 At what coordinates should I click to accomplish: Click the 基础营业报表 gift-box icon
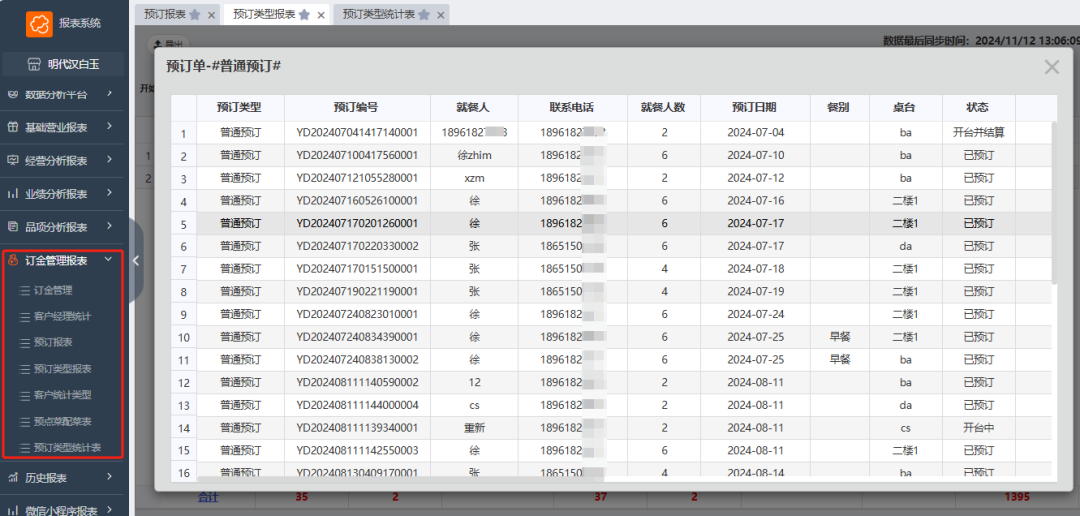(14, 127)
